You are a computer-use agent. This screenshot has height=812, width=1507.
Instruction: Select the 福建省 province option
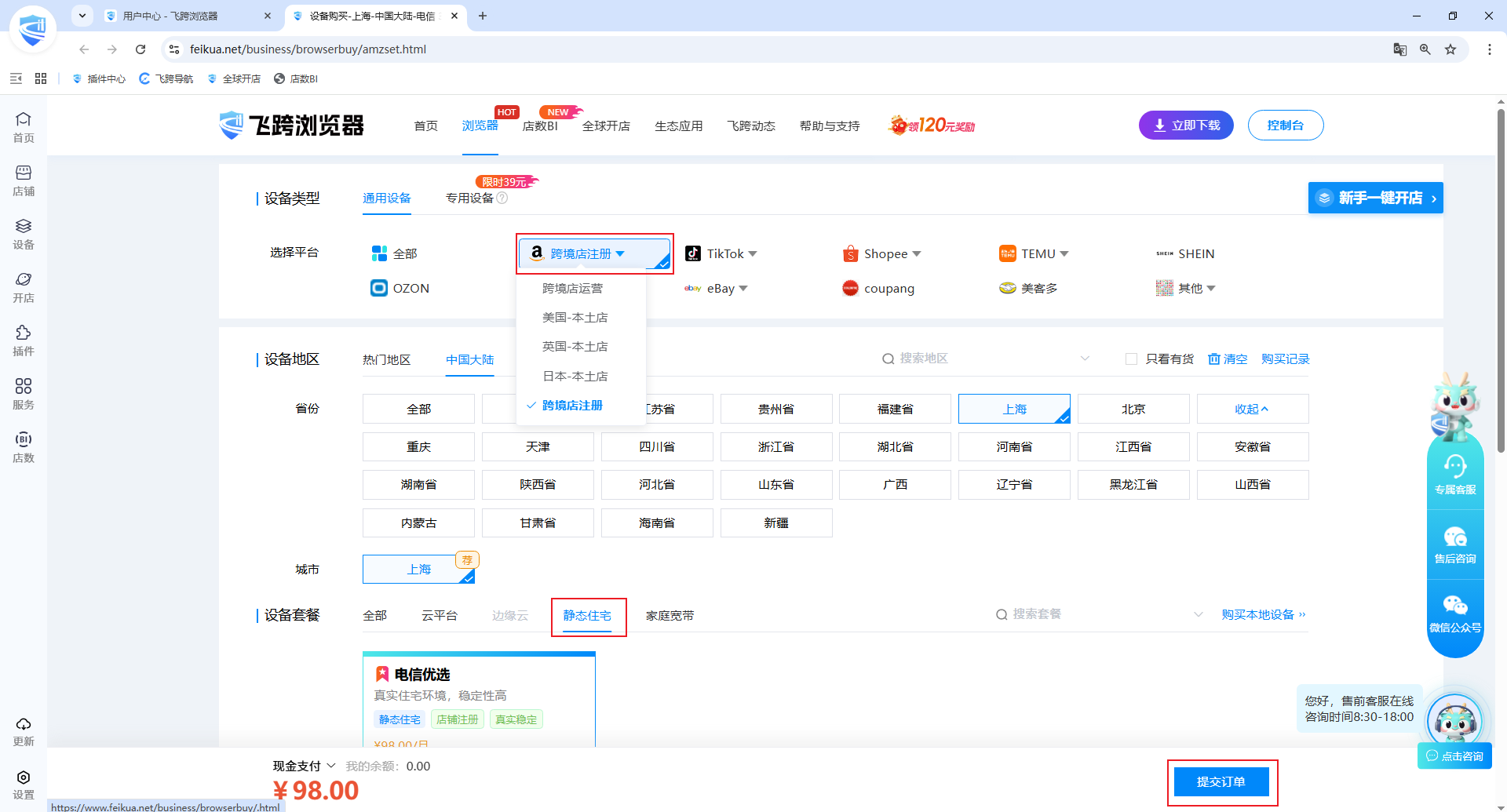895,409
